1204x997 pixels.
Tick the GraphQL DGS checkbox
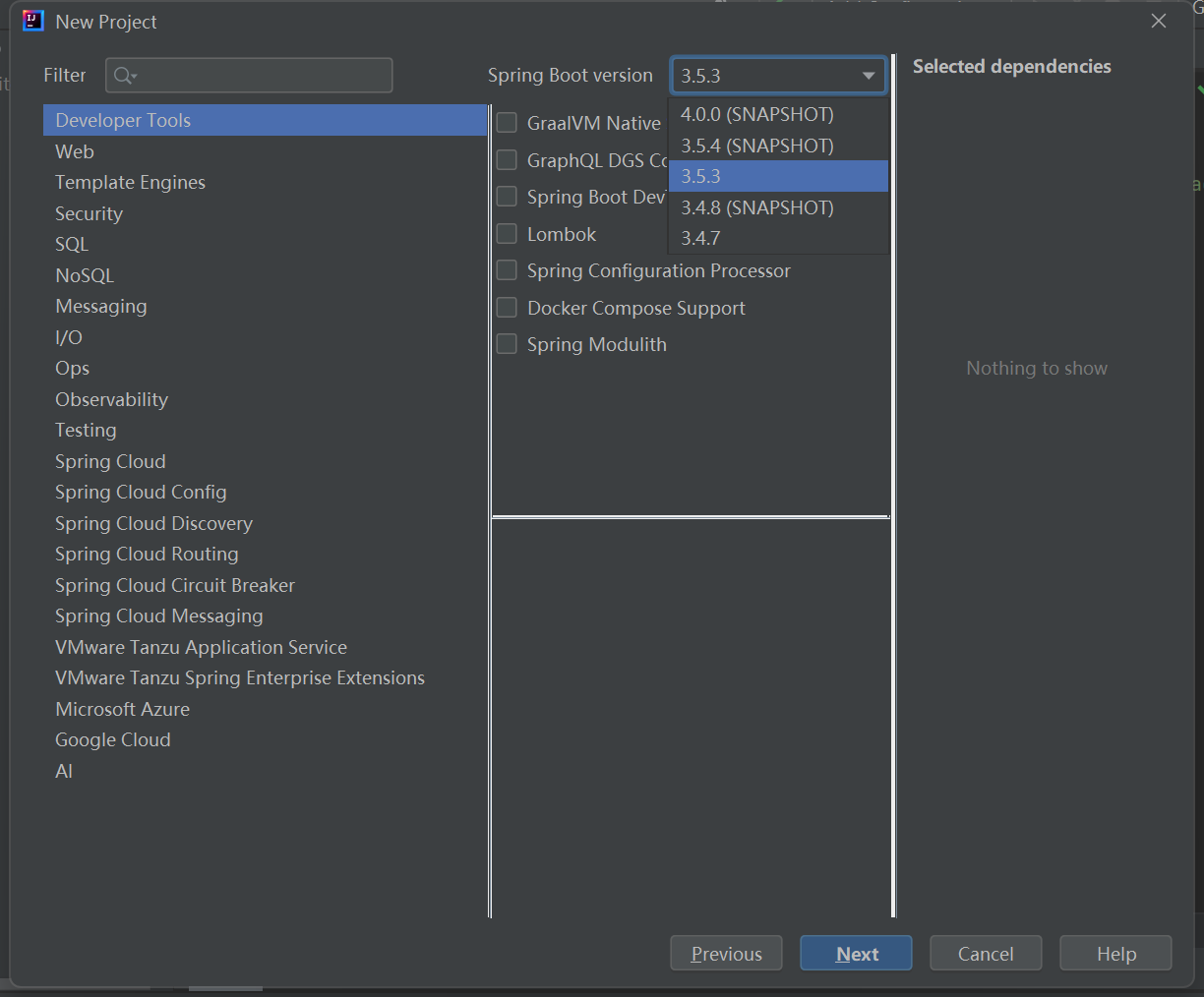(507, 160)
